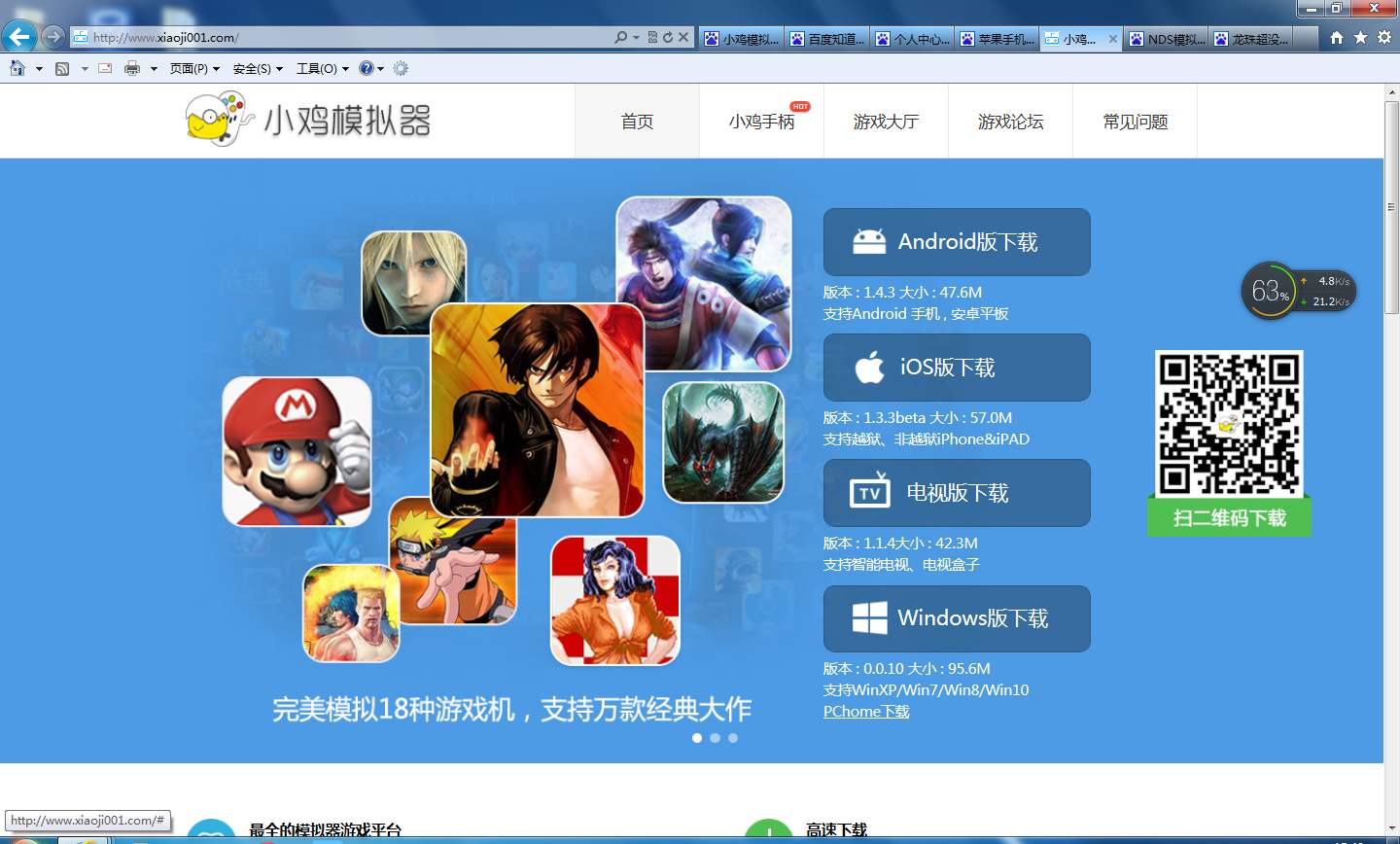Open the 工具(O) dropdown menu
The width and height of the screenshot is (1400, 844).
pos(323,68)
